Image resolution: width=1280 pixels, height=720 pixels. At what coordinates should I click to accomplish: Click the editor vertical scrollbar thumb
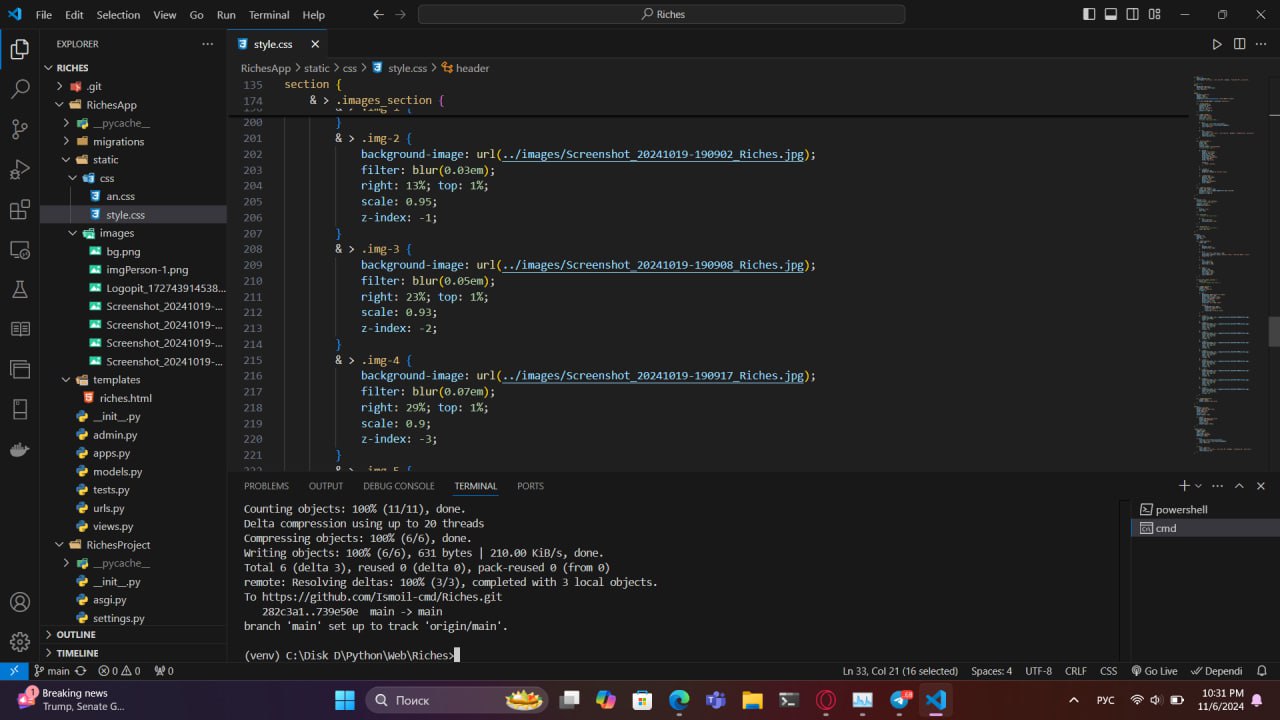(1273, 332)
